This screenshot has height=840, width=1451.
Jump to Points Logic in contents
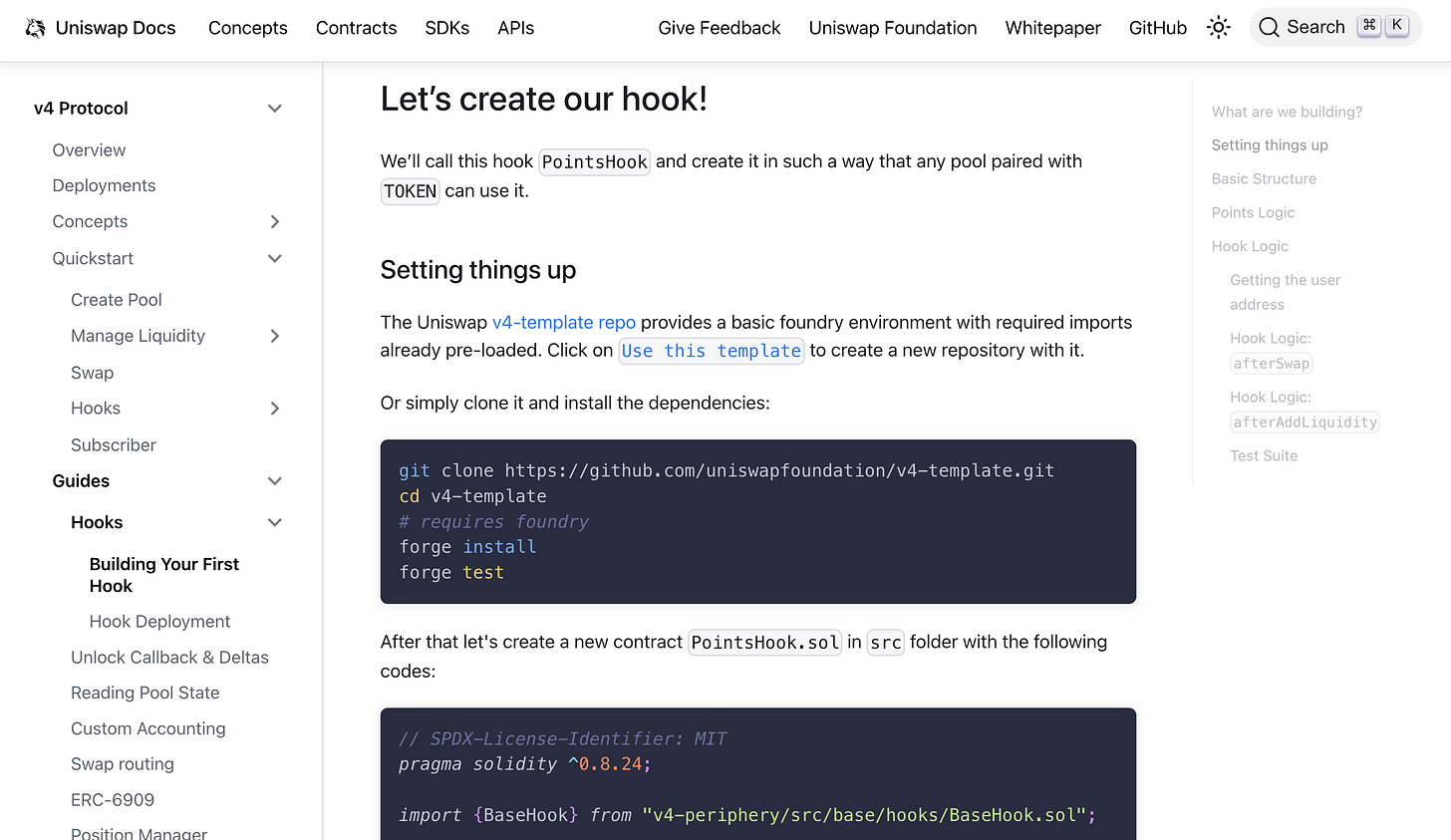click(x=1253, y=213)
